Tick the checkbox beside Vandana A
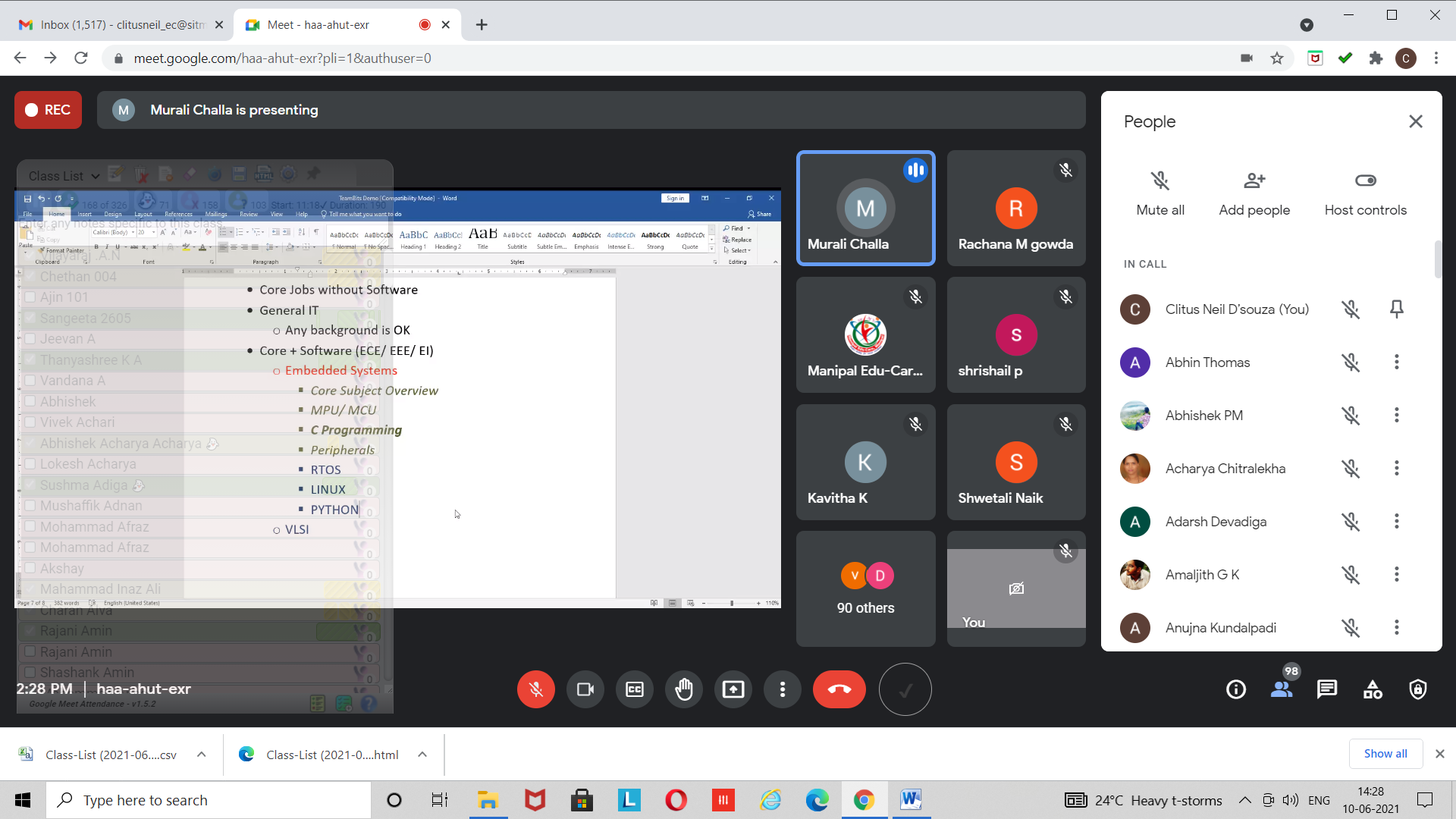The image size is (1456, 819). coord(30,381)
